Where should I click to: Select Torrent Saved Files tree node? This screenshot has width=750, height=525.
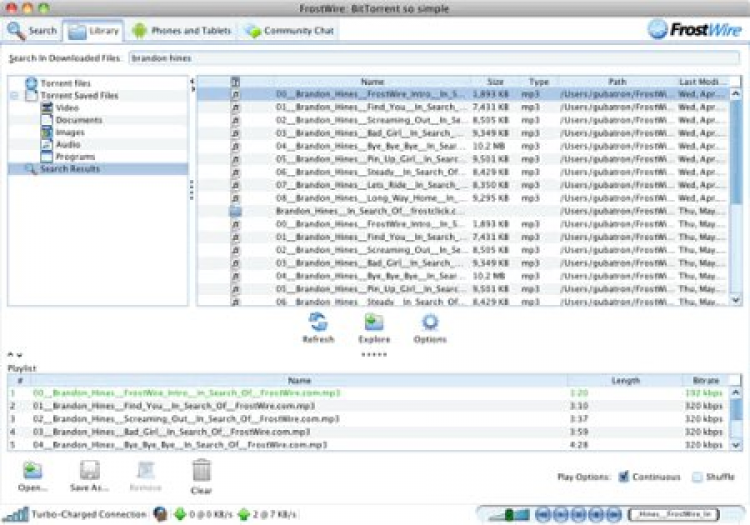[x=79, y=96]
